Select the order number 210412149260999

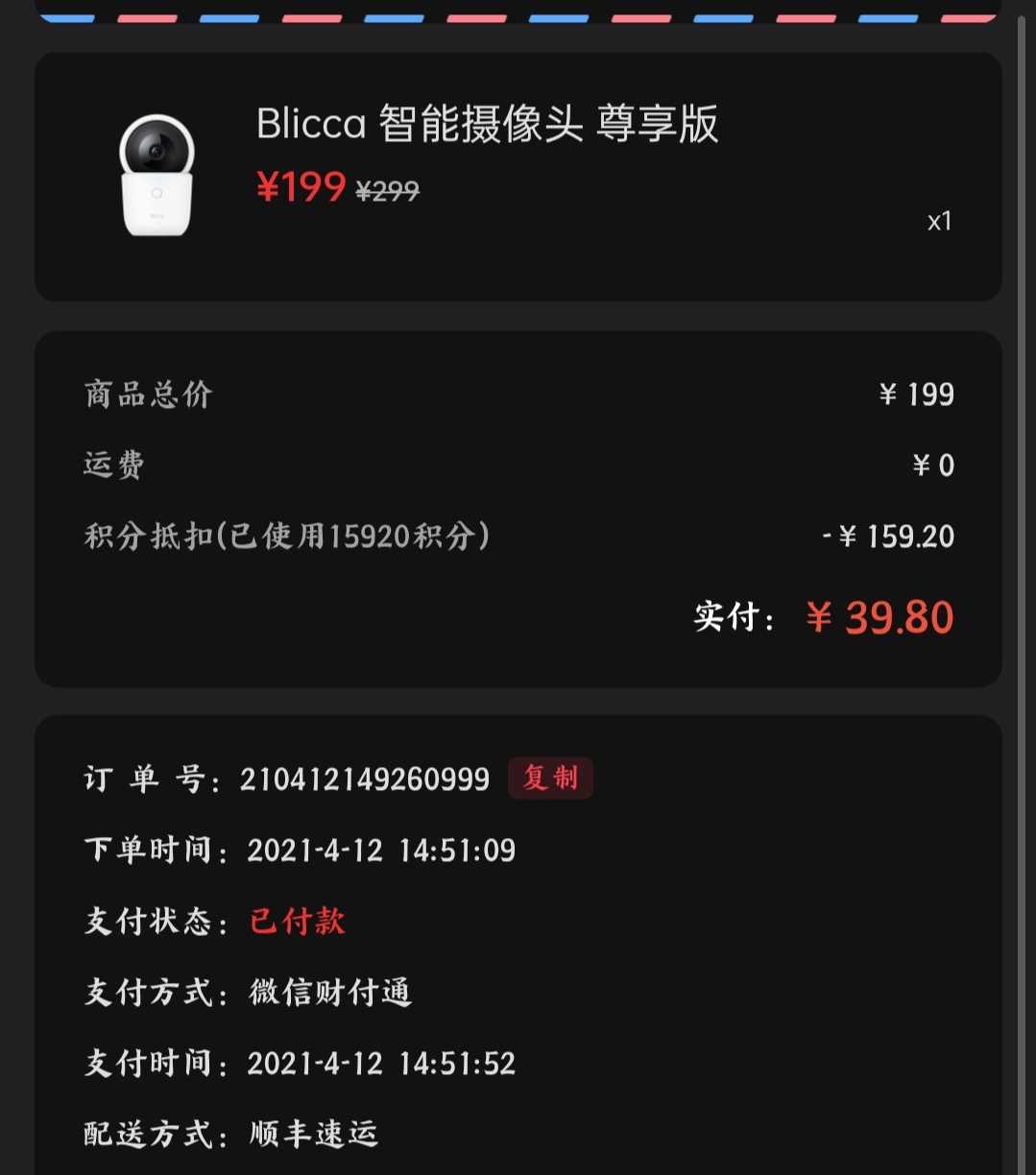click(x=365, y=779)
